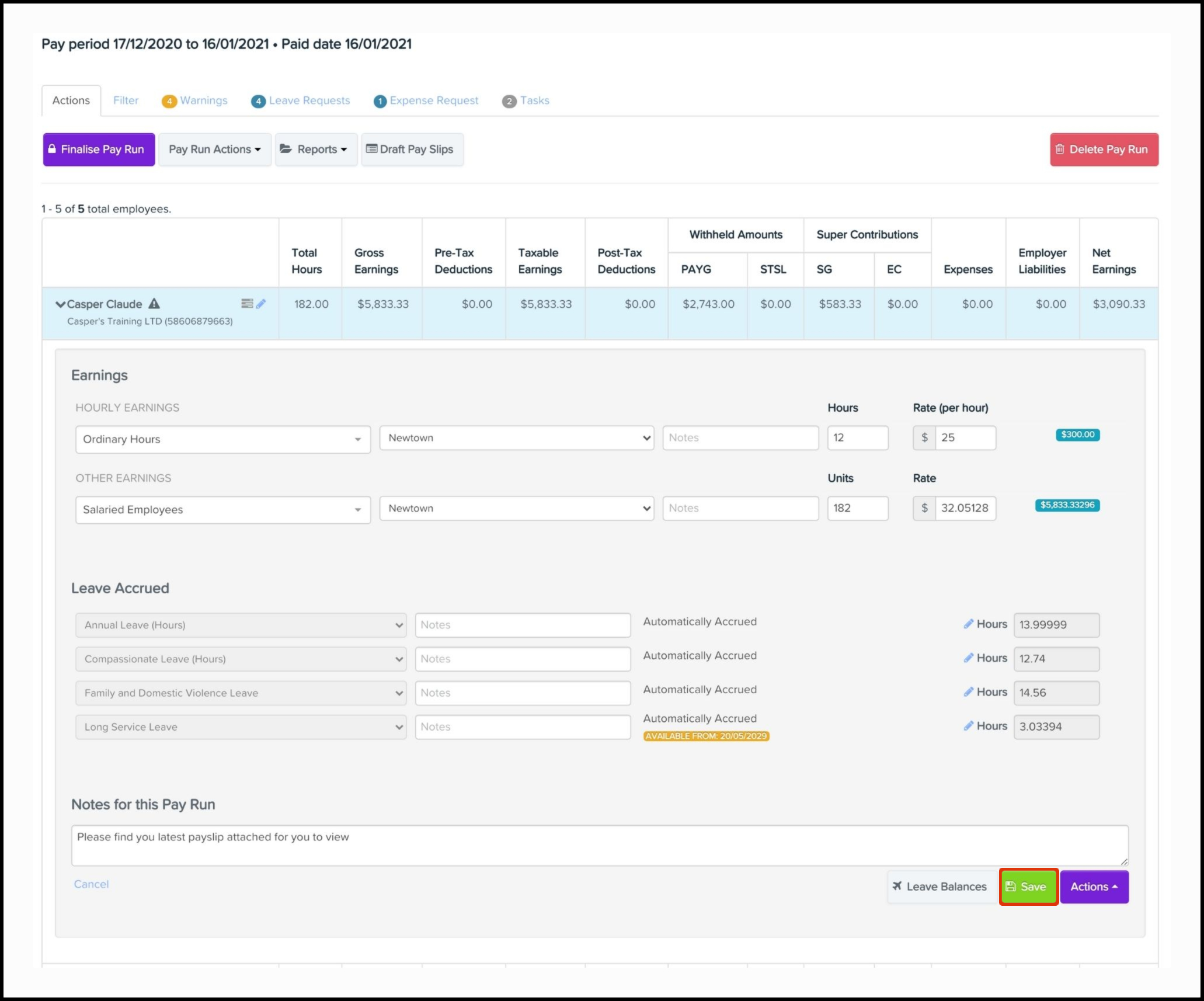Click edit pencil next to Long Service Leave hours
1204x1001 pixels.
(x=968, y=726)
